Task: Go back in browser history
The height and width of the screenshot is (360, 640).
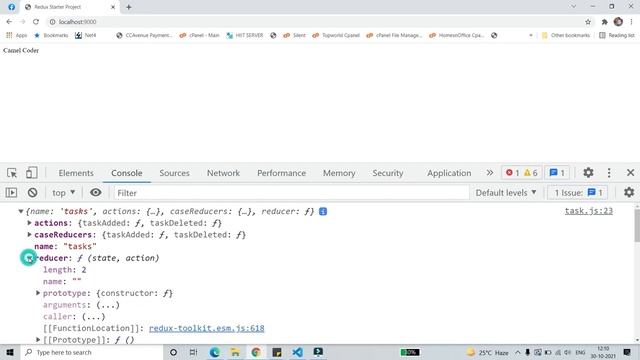Action: point(9,22)
